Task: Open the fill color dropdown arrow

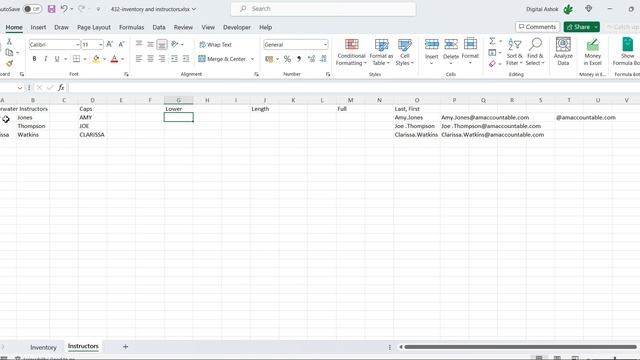Action: point(104,59)
